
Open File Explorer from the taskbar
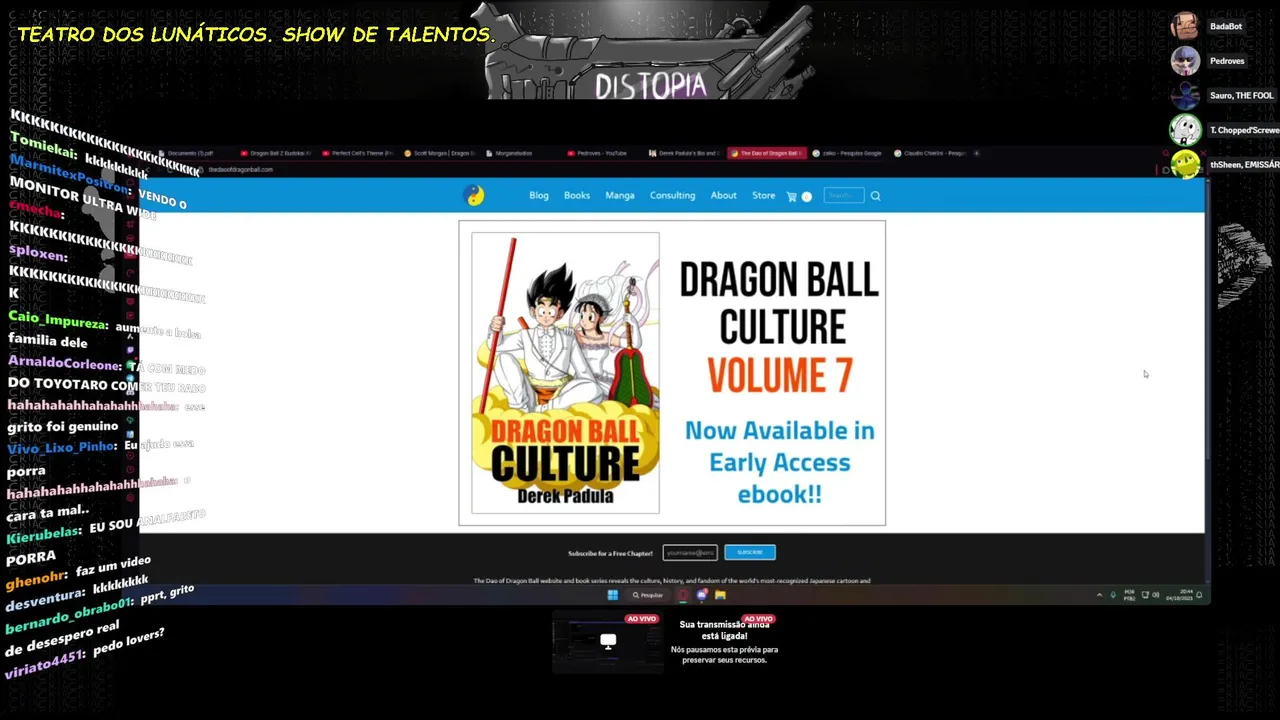pos(720,595)
